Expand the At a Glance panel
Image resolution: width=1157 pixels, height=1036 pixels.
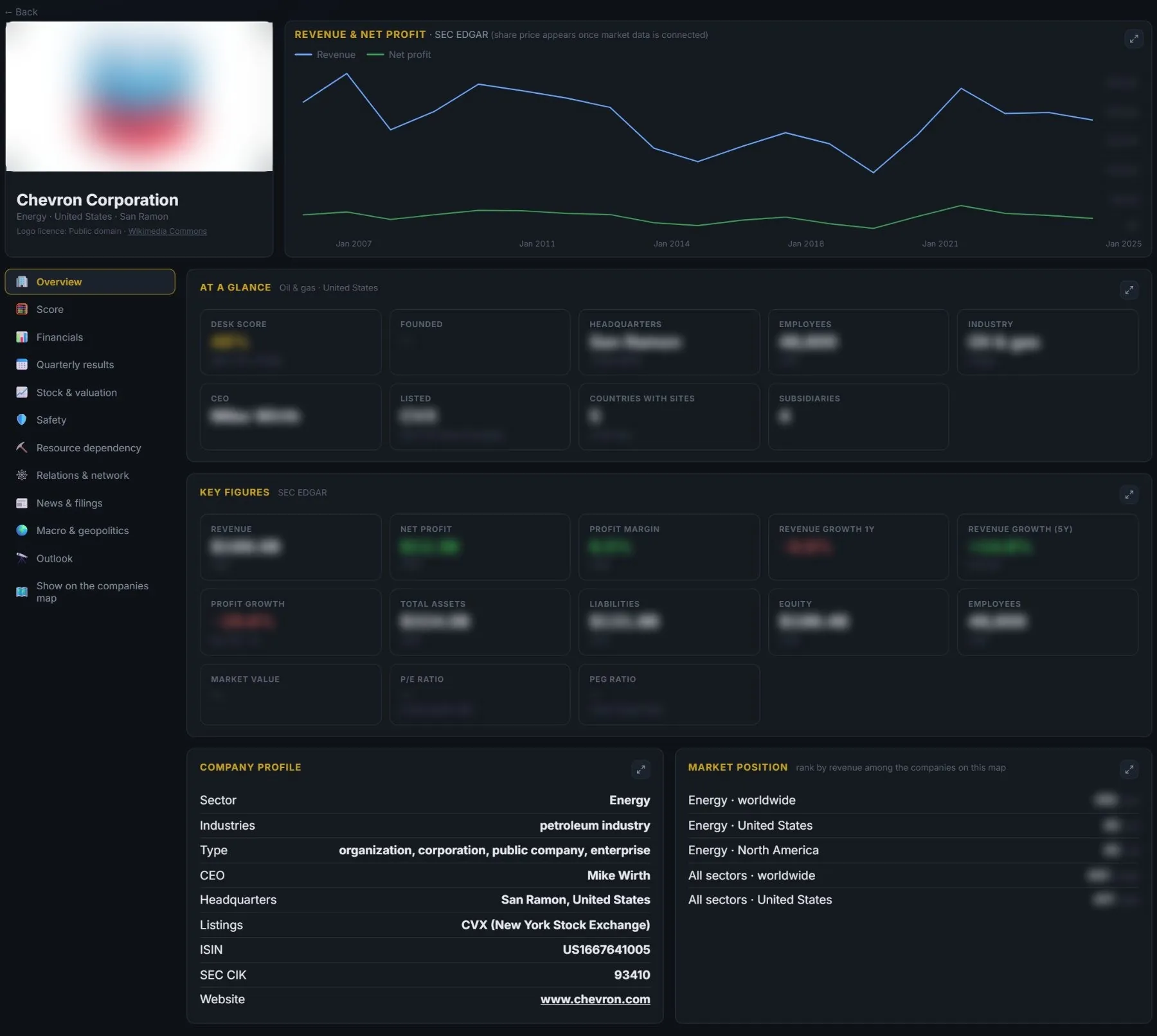(1129, 290)
